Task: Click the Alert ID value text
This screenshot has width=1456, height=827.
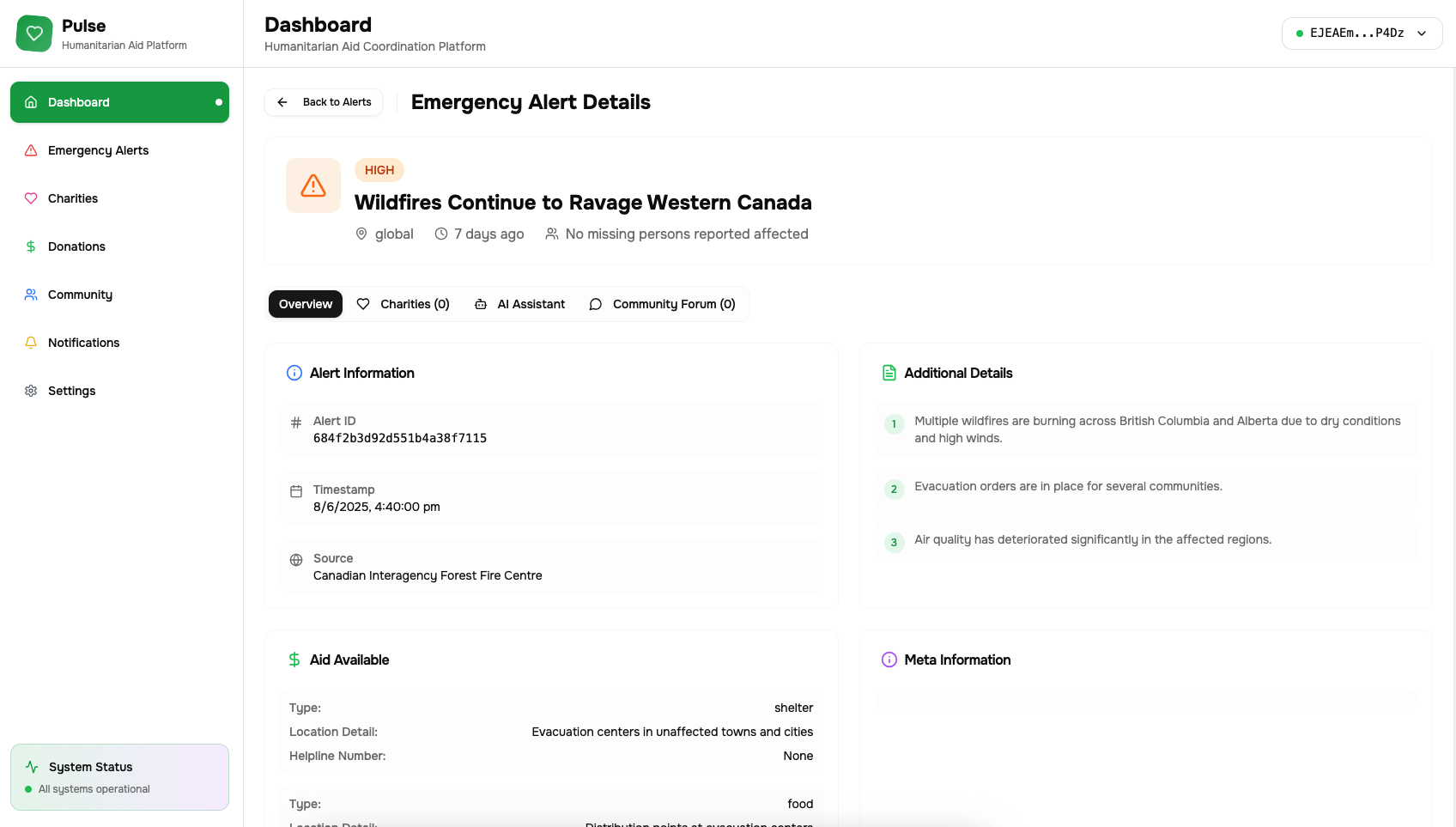Action: coord(400,438)
